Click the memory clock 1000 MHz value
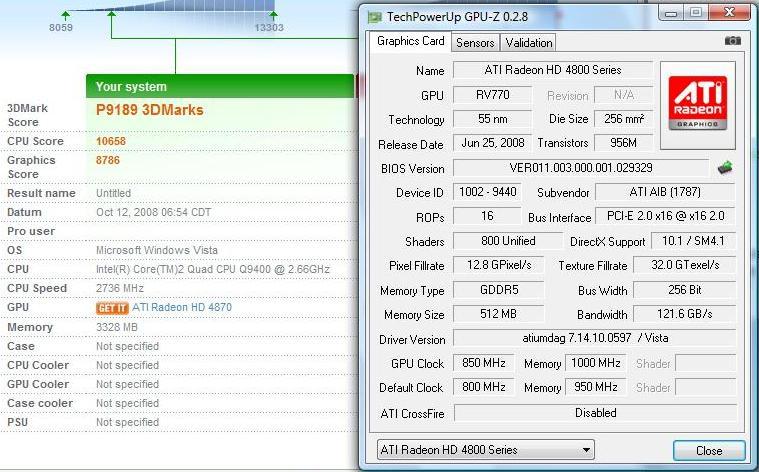This screenshot has width=759, height=472. point(595,363)
